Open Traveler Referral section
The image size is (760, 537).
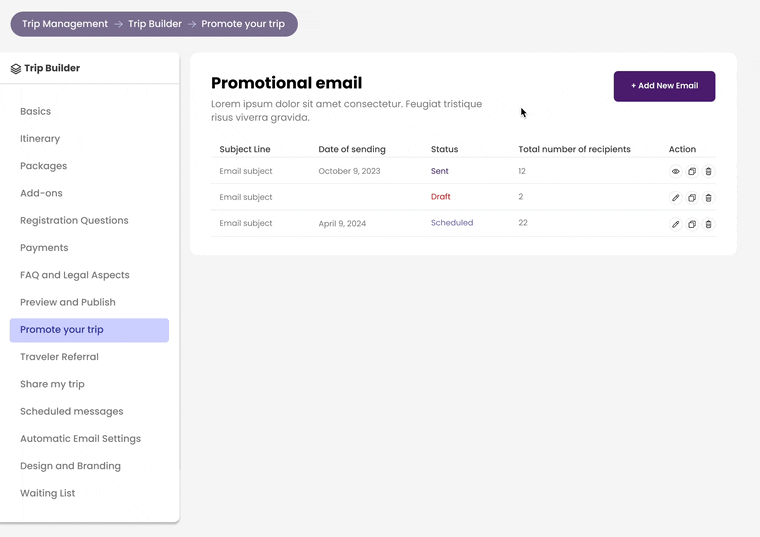pos(59,357)
